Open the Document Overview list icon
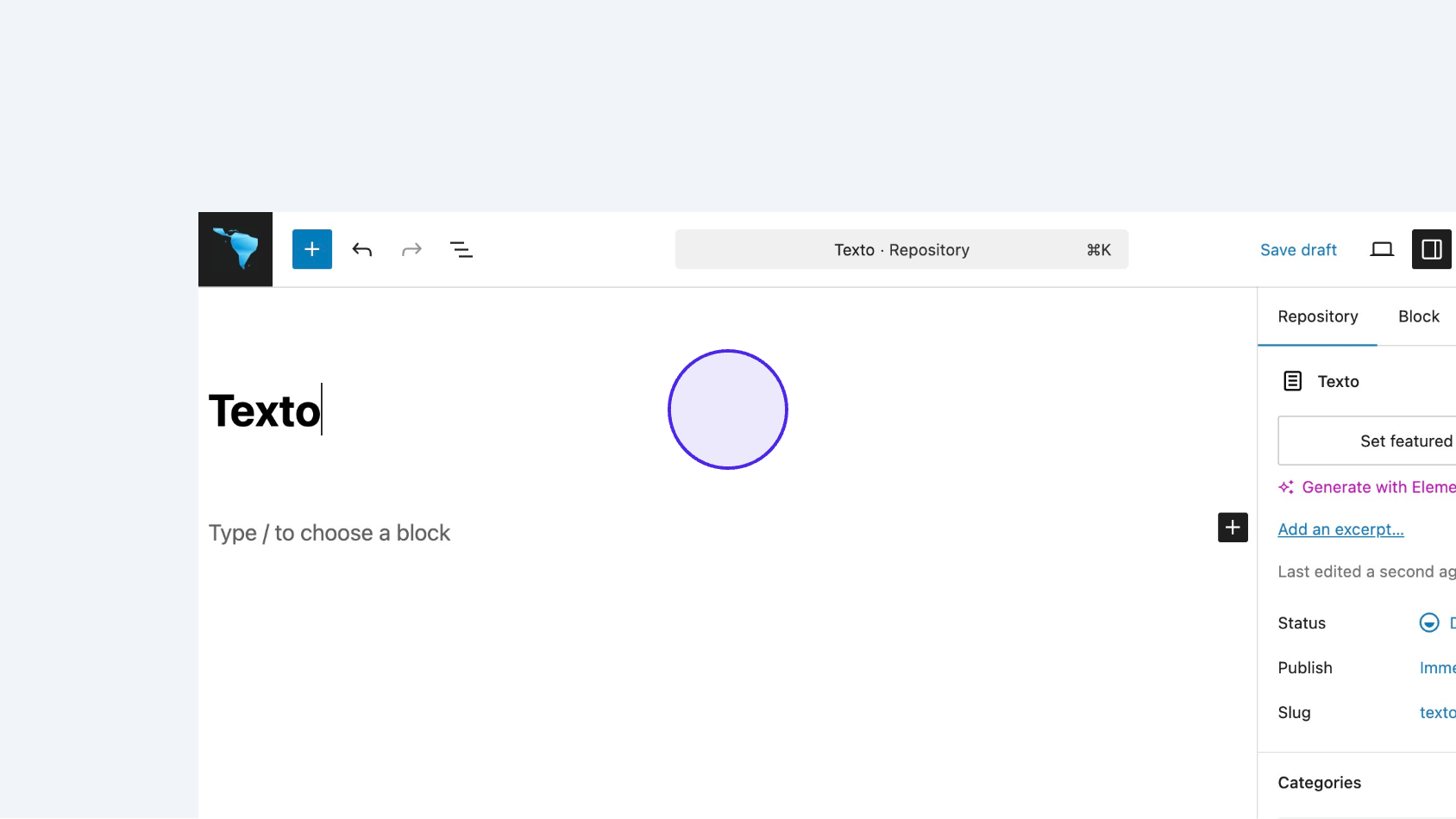Image resolution: width=1456 pixels, height=819 pixels. (x=461, y=250)
